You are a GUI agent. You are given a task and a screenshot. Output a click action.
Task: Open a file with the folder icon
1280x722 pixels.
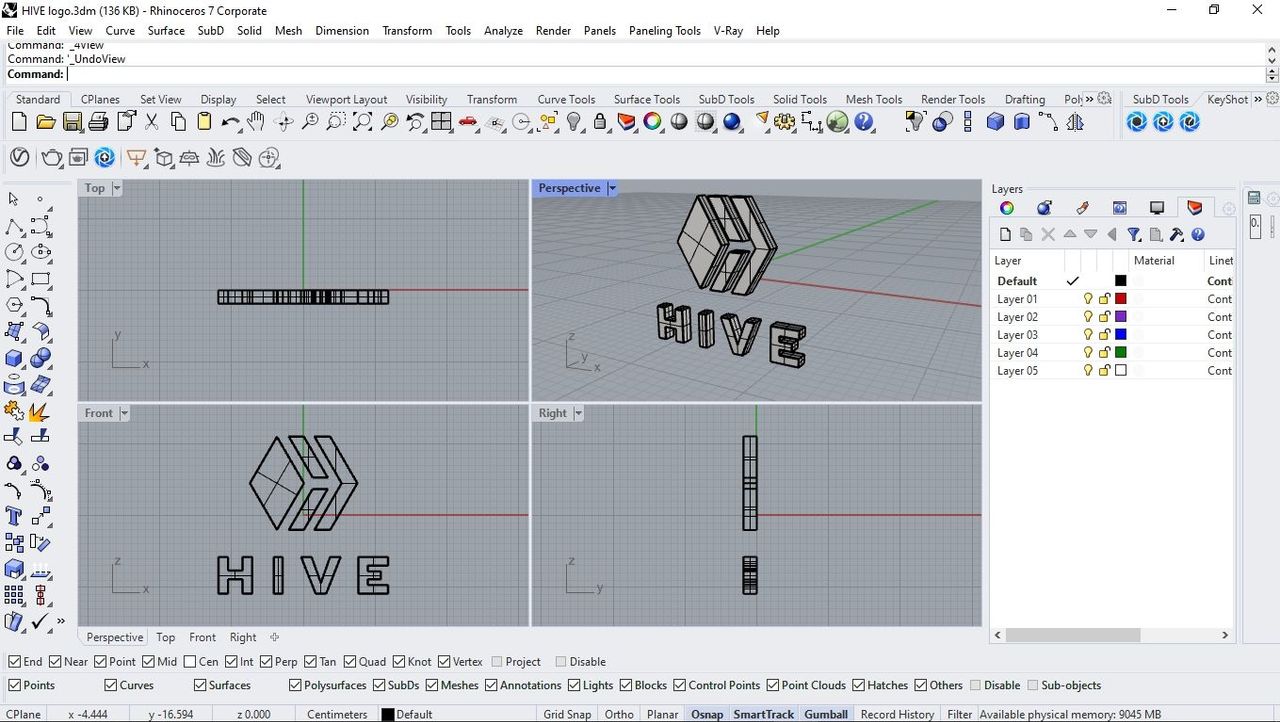point(45,122)
